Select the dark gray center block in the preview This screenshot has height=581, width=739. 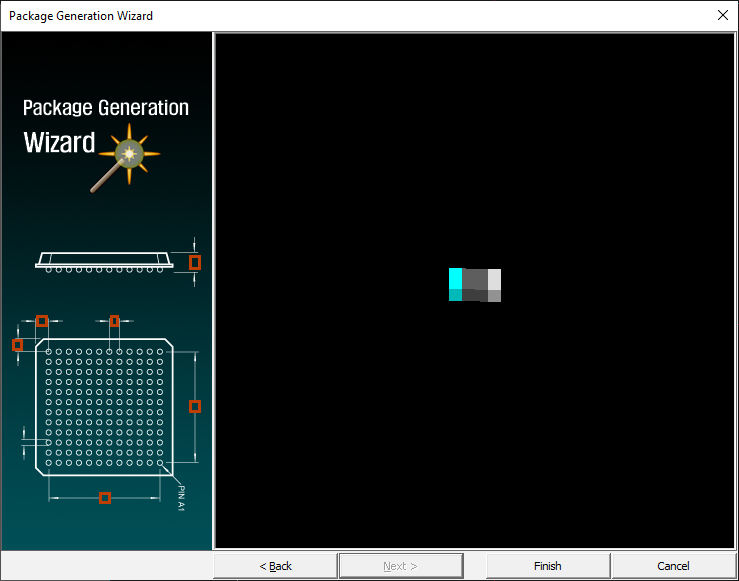coord(475,284)
